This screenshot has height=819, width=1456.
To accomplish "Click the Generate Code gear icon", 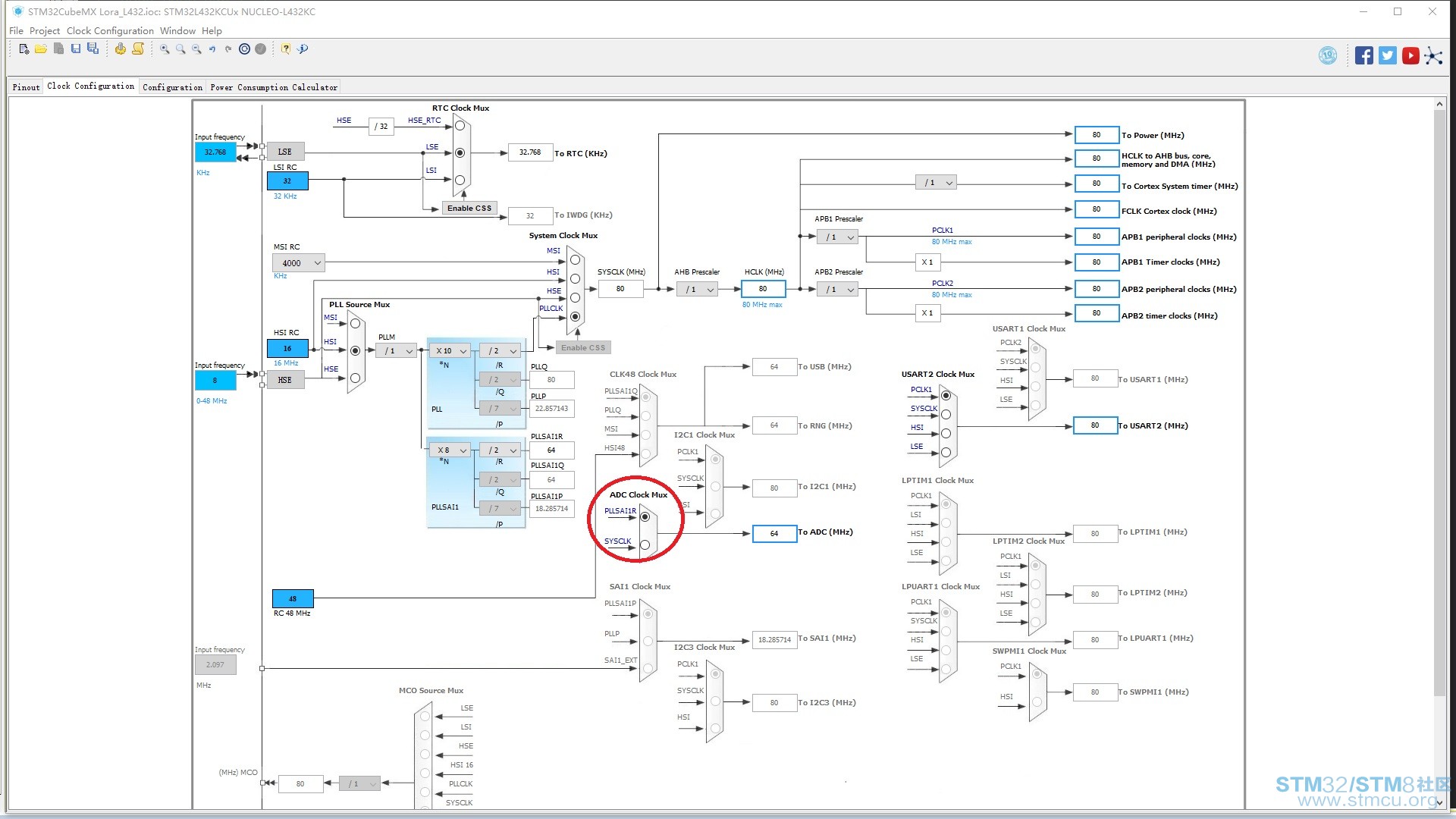I will [121, 49].
